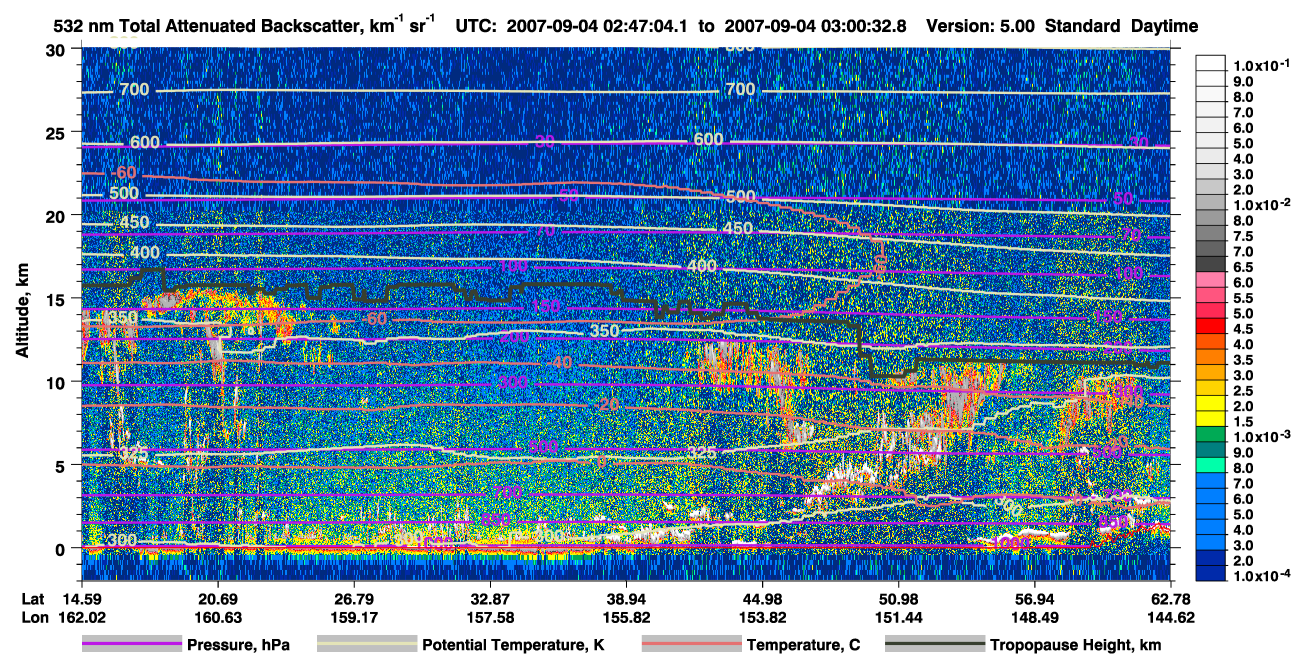
Task: Click the 'Temperature, C' legend label
Action: 804,646
